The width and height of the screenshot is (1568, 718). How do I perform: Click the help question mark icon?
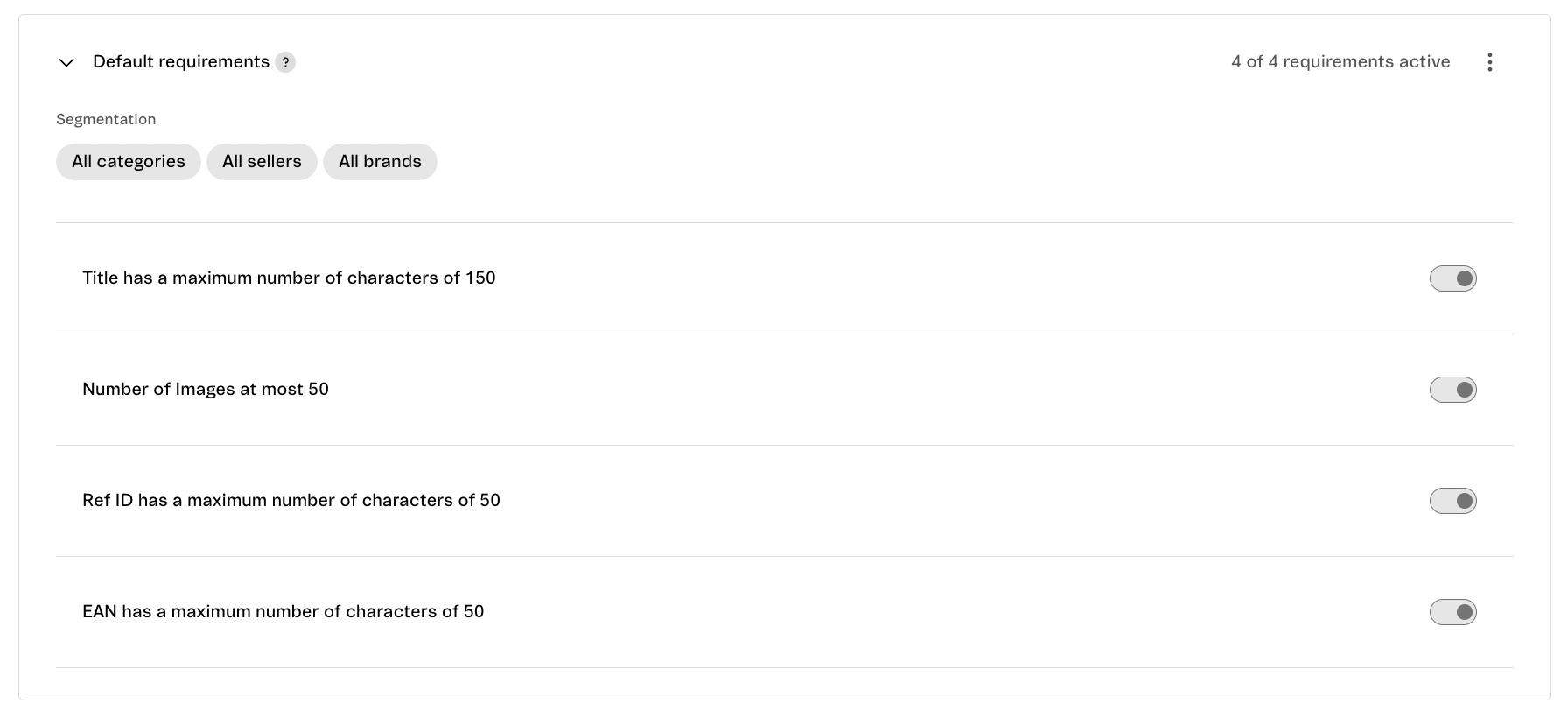coord(285,62)
